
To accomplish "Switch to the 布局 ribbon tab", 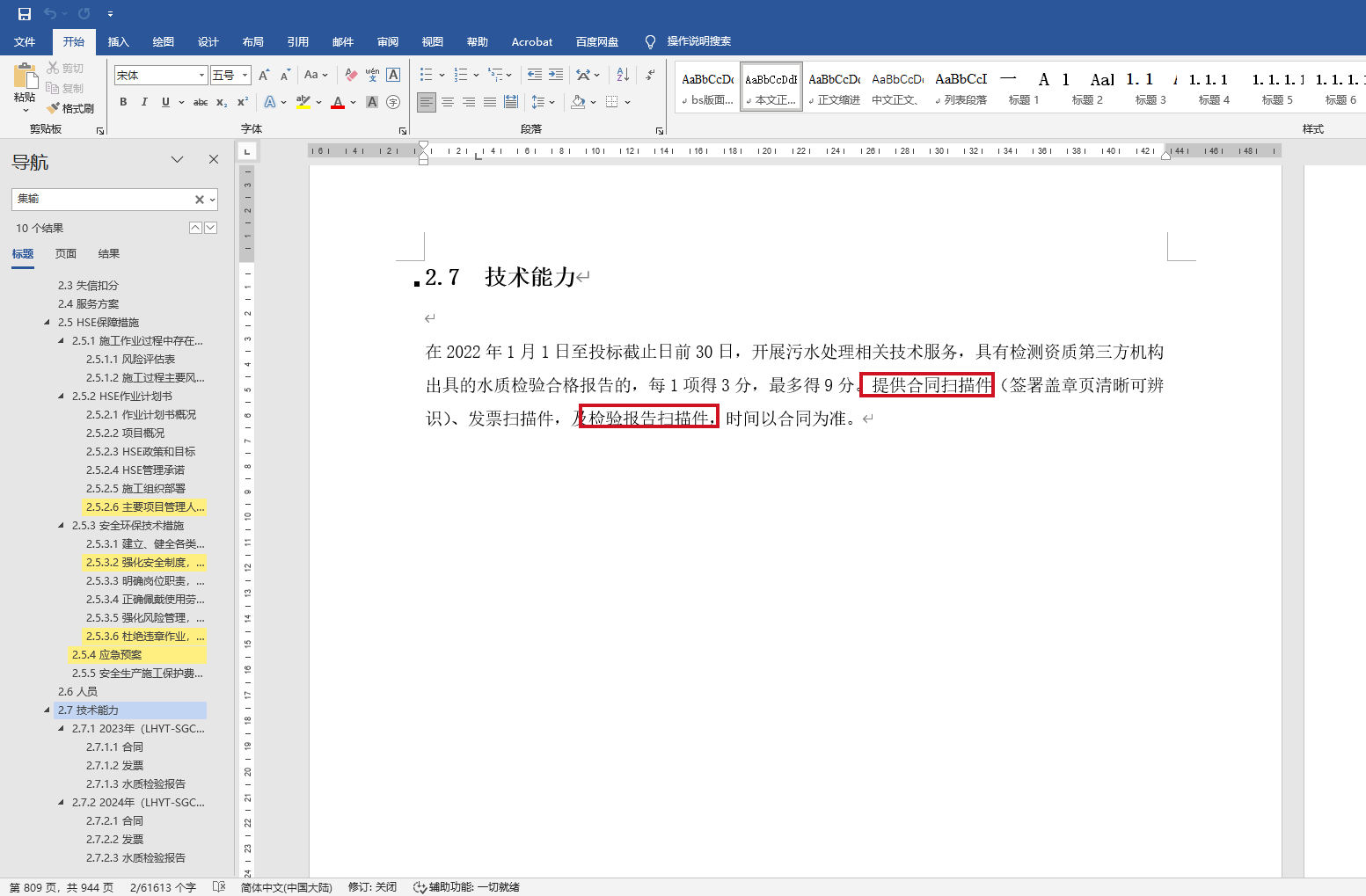I will pos(253,41).
